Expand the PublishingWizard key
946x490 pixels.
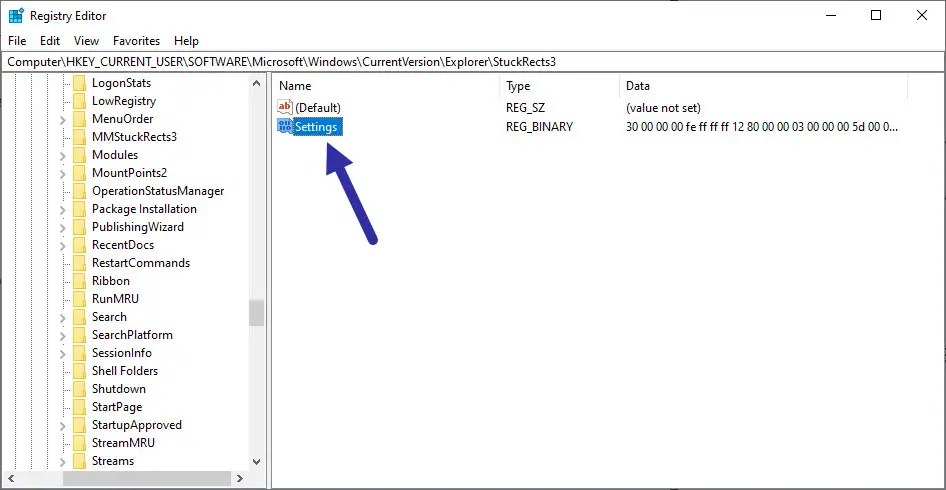pyautogui.click(x=63, y=228)
